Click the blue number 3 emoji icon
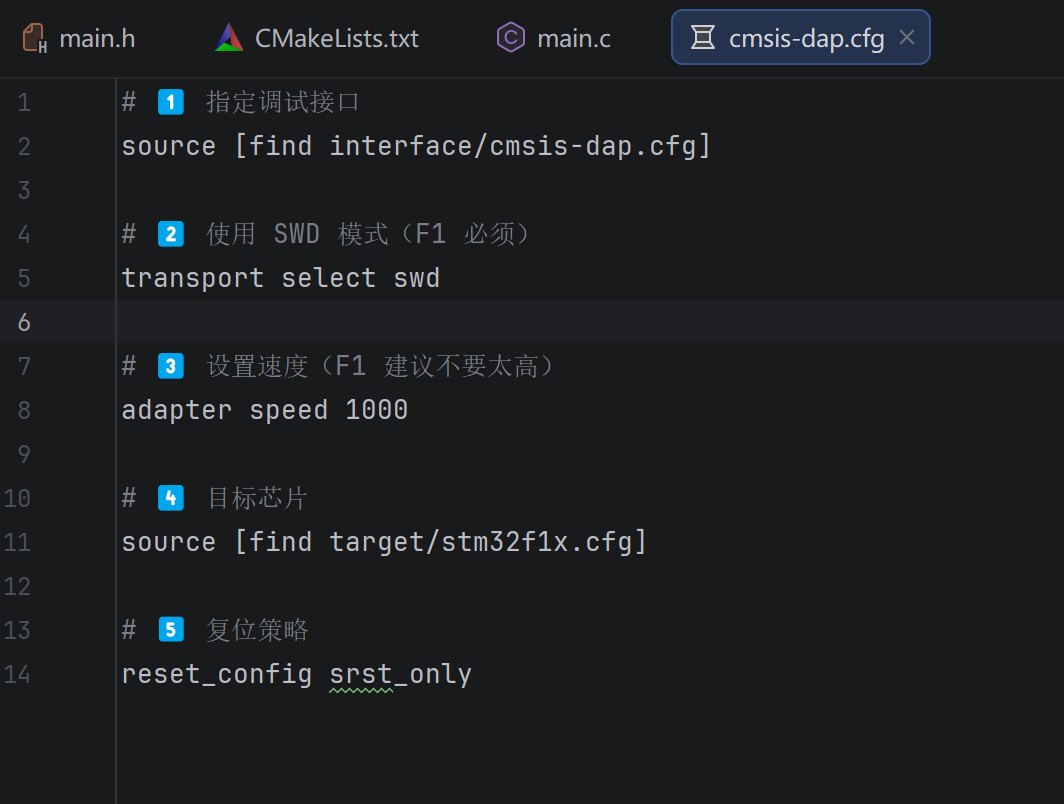1064x804 pixels. tap(170, 366)
